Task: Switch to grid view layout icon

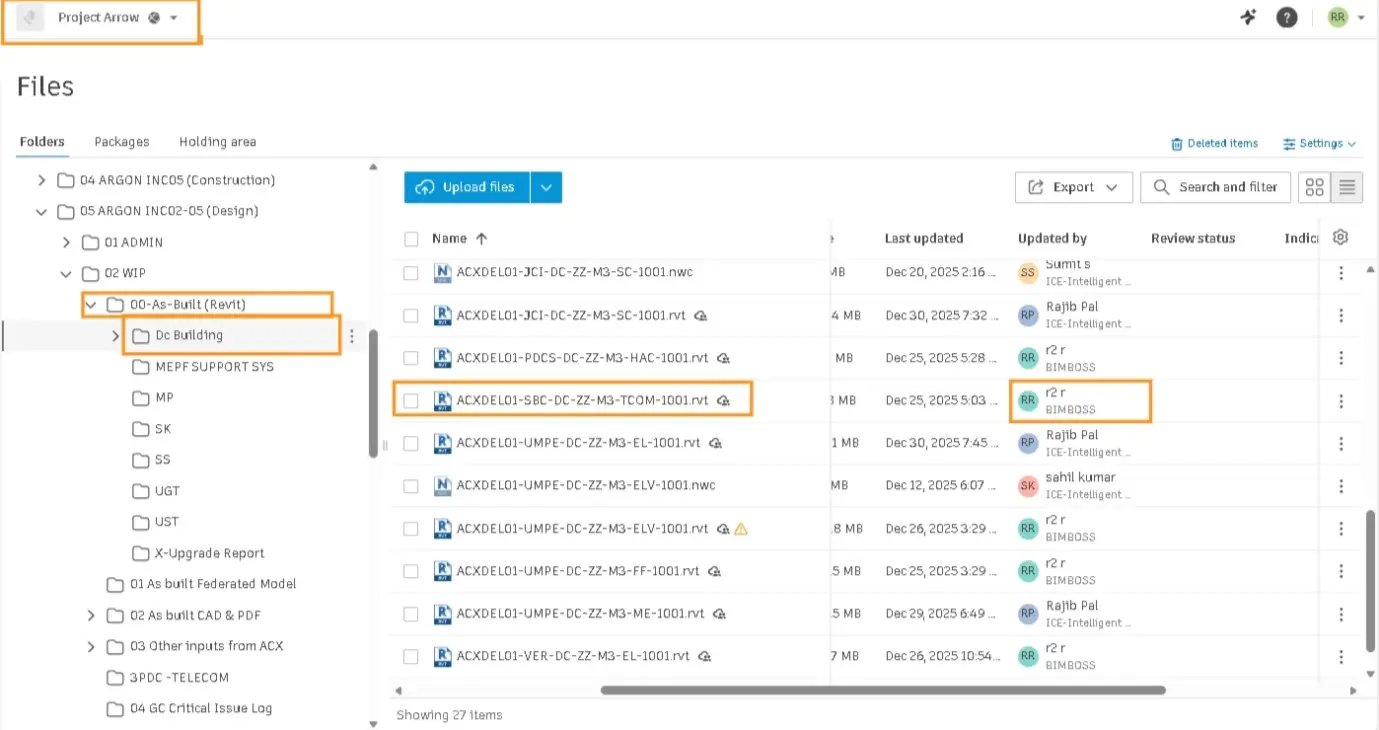Action: pyautogui.click(x=1315, y=187)
